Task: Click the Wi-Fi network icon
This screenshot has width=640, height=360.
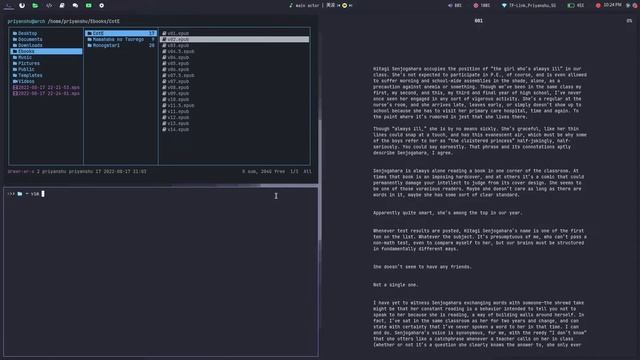Action: pyautogui.click(x=504, y=5)
